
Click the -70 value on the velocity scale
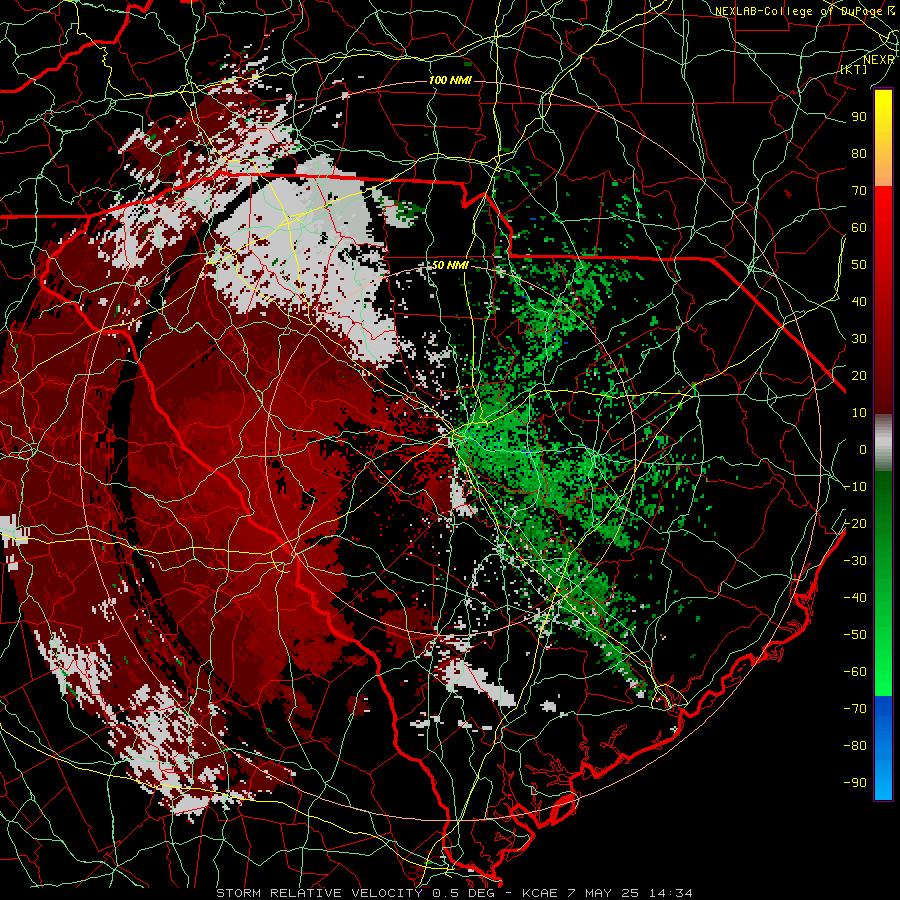855,709
